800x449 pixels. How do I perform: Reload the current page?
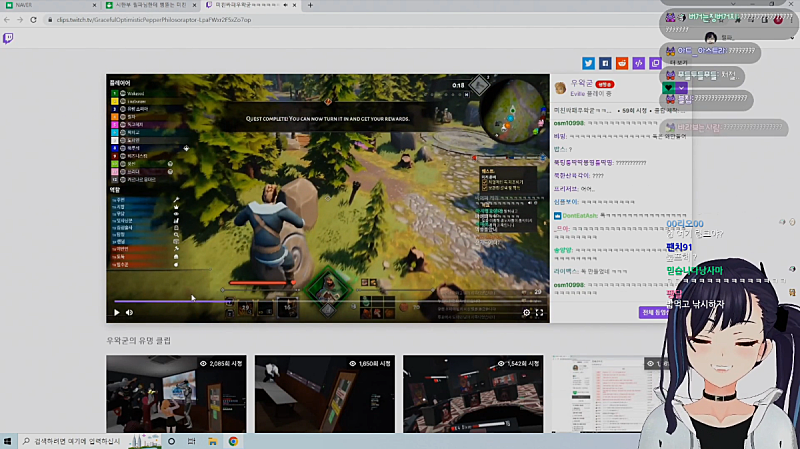34,20
